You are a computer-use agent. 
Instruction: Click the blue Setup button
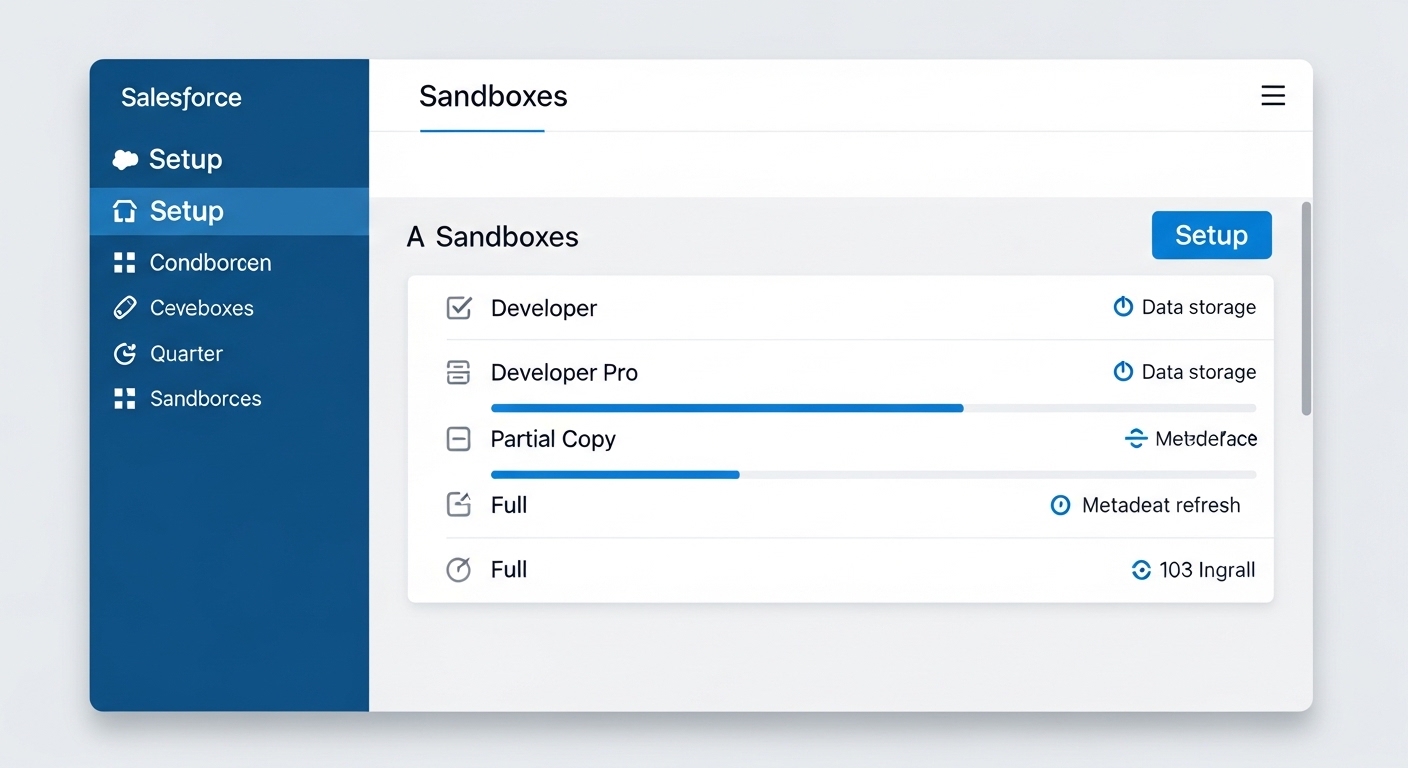(x=1211, y=235)
